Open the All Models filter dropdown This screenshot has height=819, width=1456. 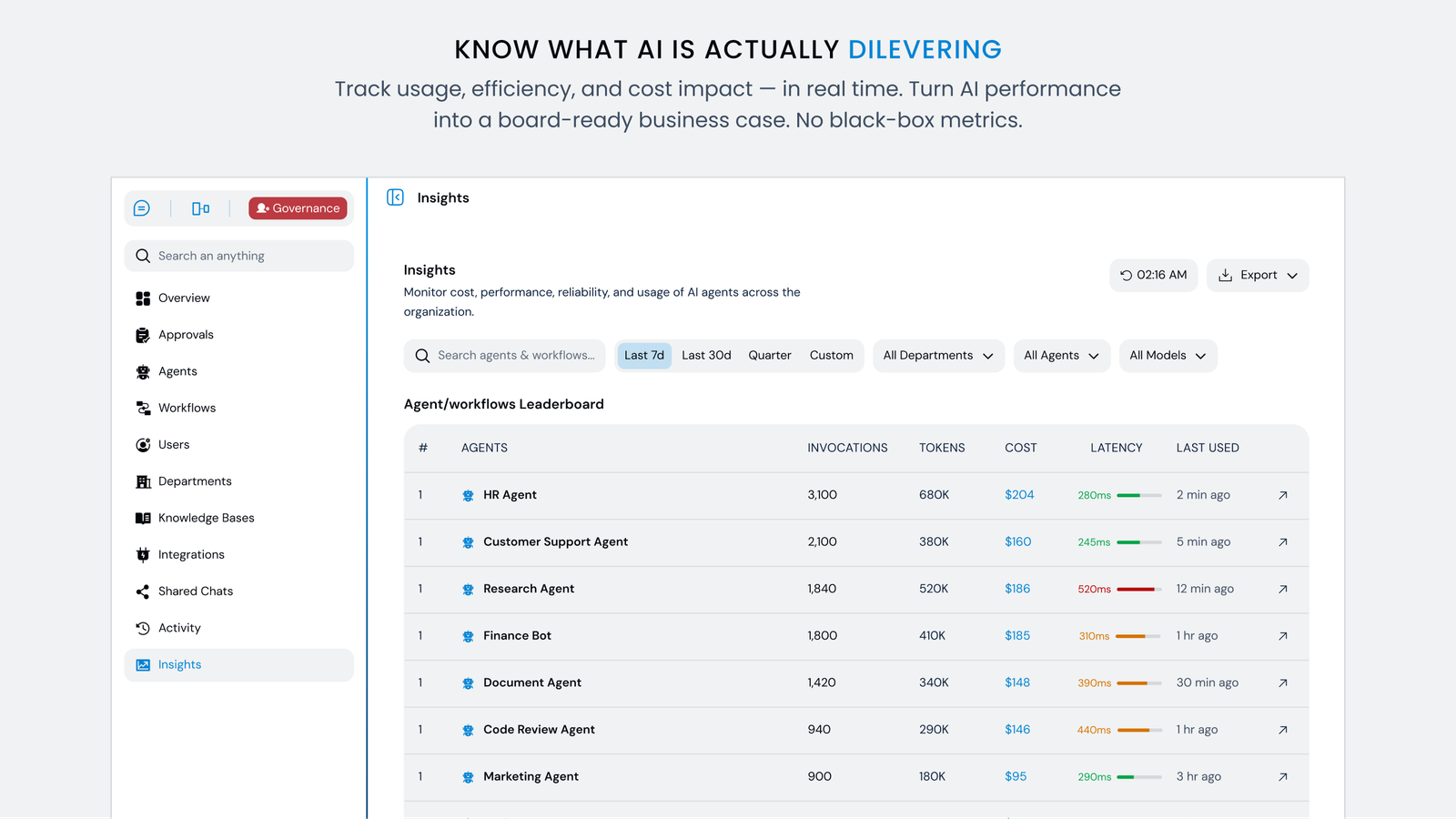(1168, 356)
